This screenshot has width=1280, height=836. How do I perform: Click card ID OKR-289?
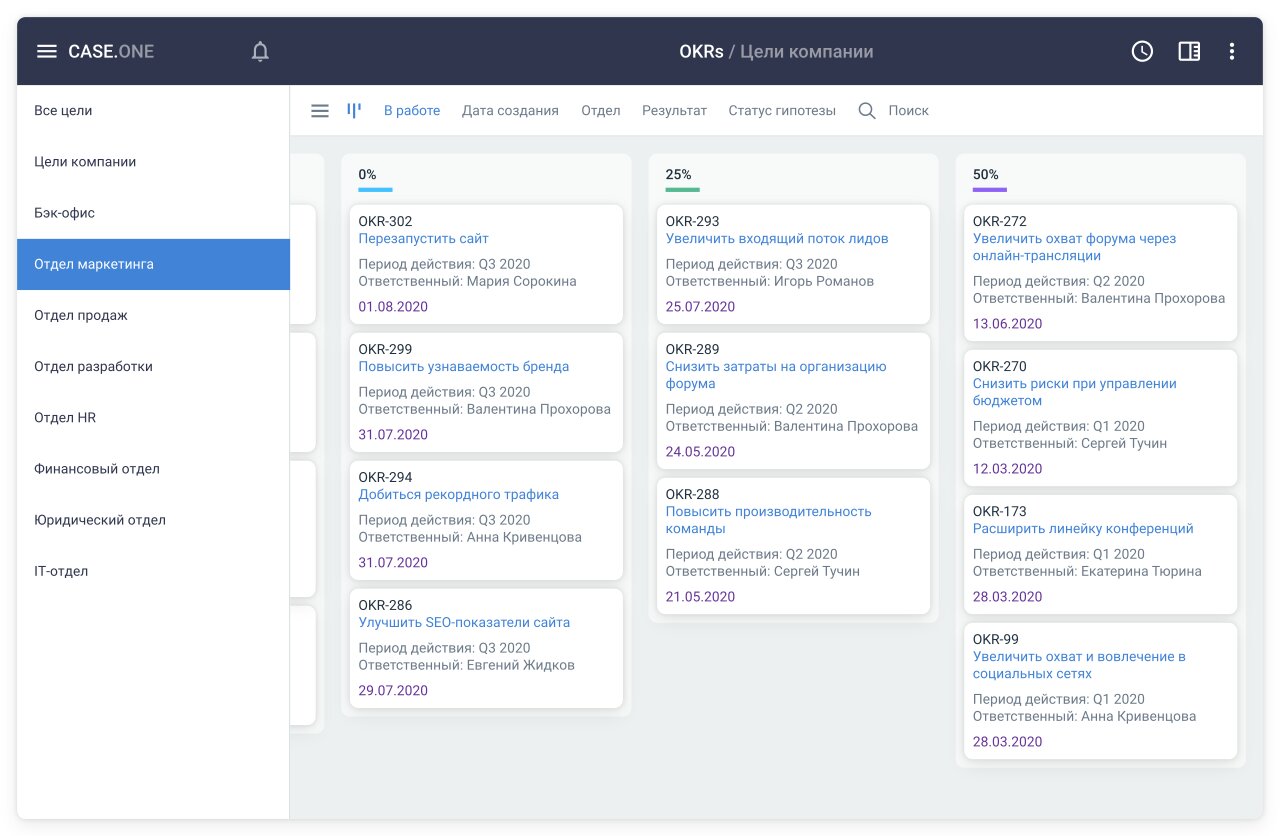coord(693,350)
